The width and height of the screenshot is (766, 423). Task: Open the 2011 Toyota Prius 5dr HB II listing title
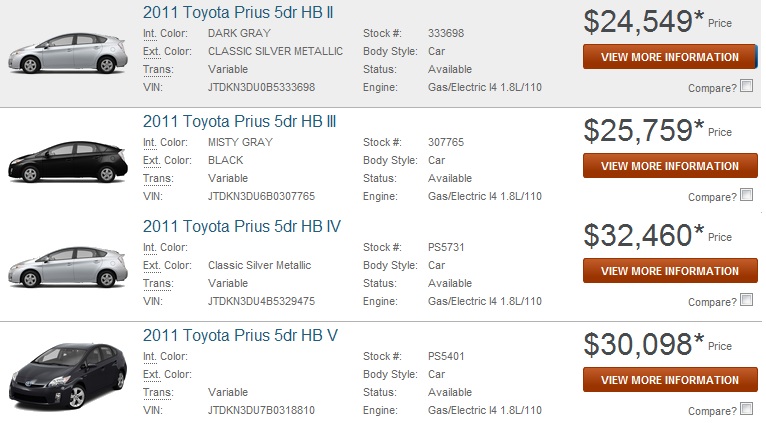240,12
